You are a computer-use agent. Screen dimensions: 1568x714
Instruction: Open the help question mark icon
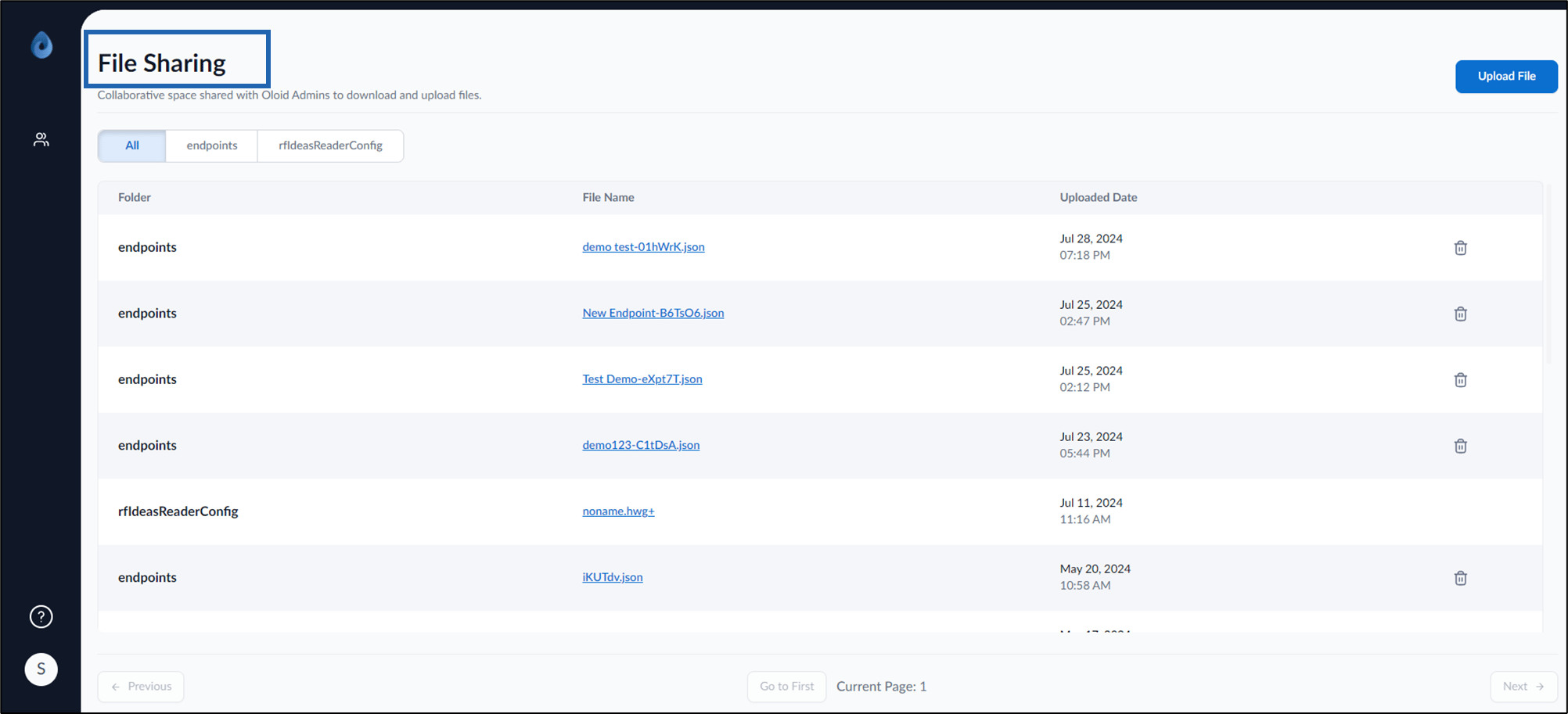41,617
